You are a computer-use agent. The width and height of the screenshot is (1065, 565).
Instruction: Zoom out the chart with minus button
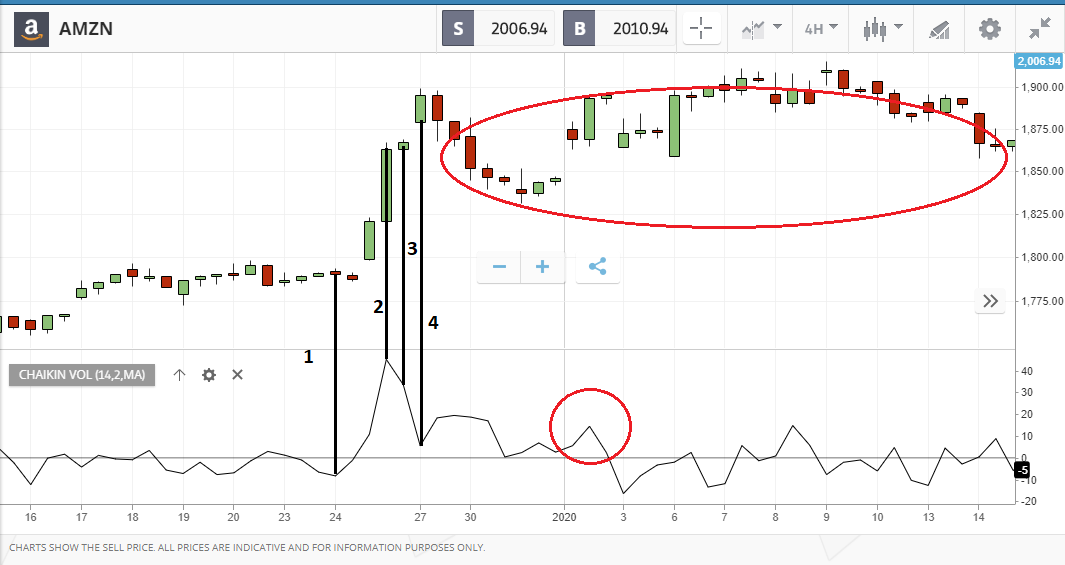click(x=499, y=266)
